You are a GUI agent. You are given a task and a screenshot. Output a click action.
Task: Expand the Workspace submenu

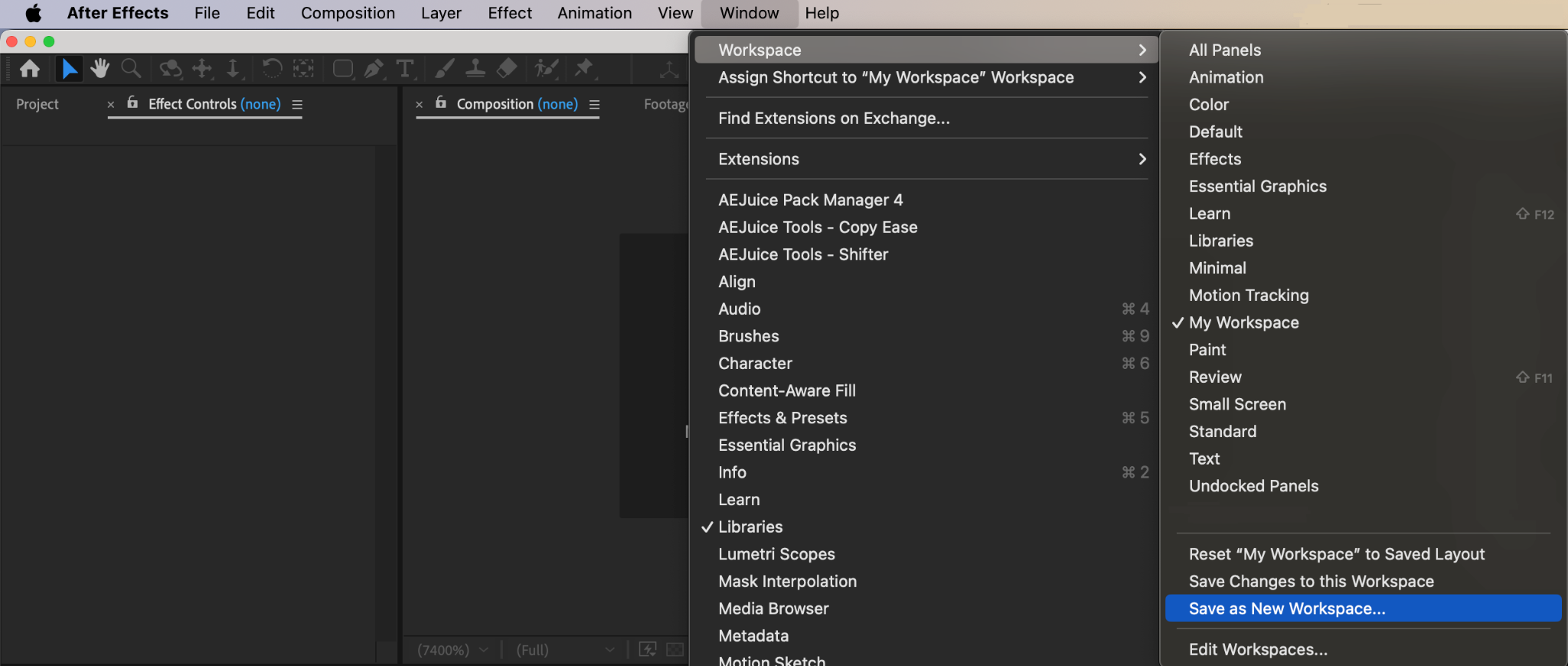point(926,50)
